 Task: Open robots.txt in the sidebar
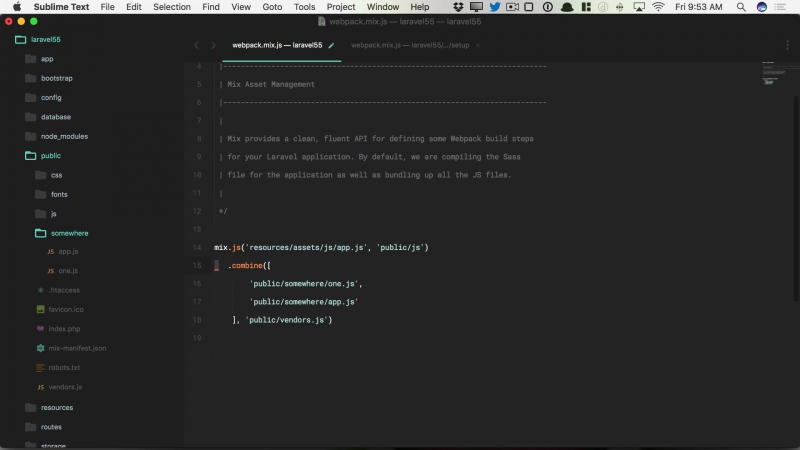(64, 368)
